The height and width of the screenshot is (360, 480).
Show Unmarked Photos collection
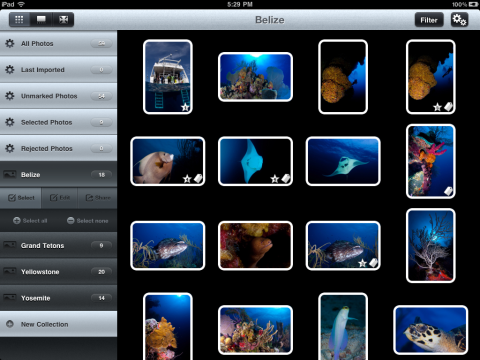click(58, 96)
